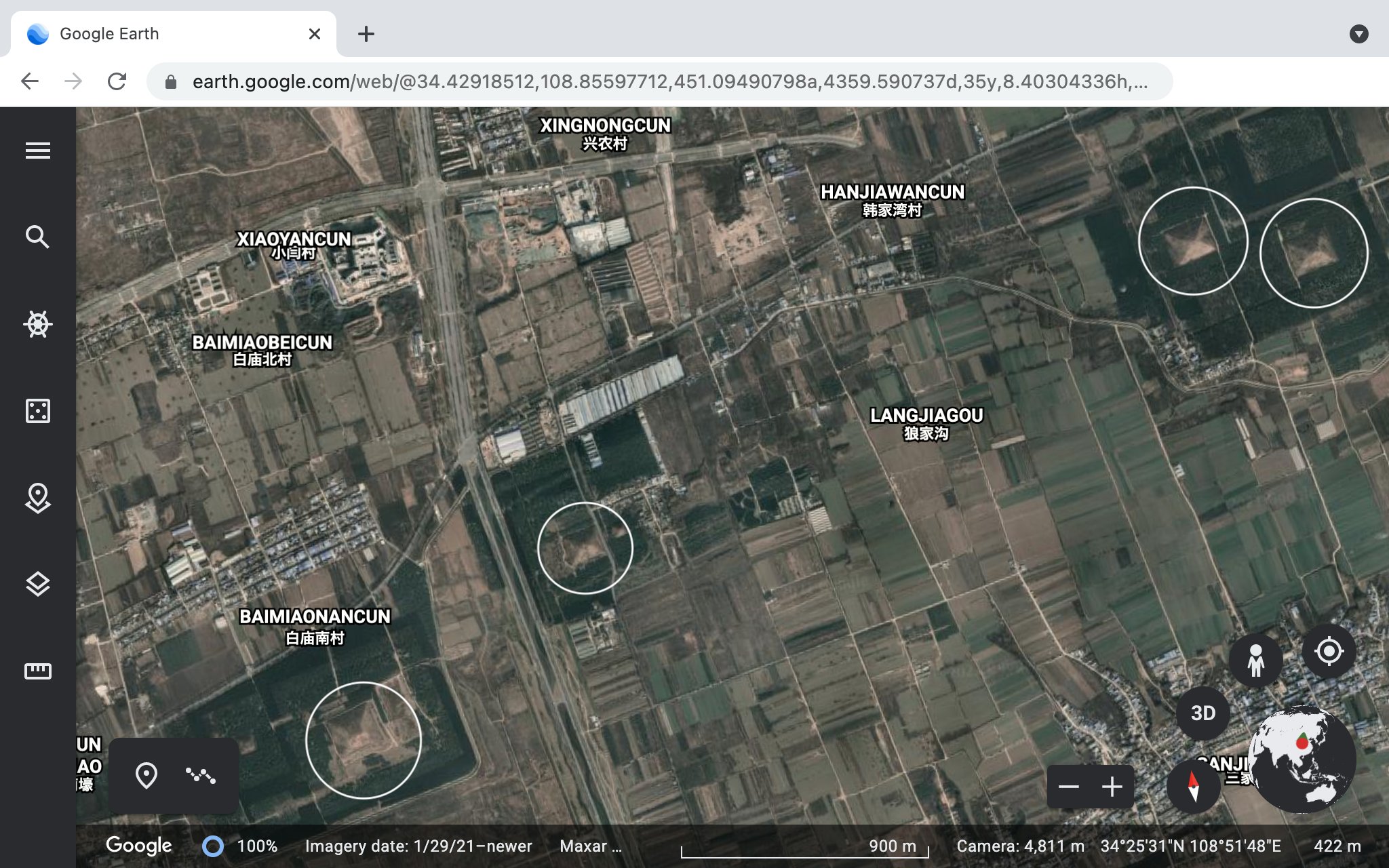Open a new browser tab
The width and height of the screenshot is (1389, 868).
(x=366, y=34)
